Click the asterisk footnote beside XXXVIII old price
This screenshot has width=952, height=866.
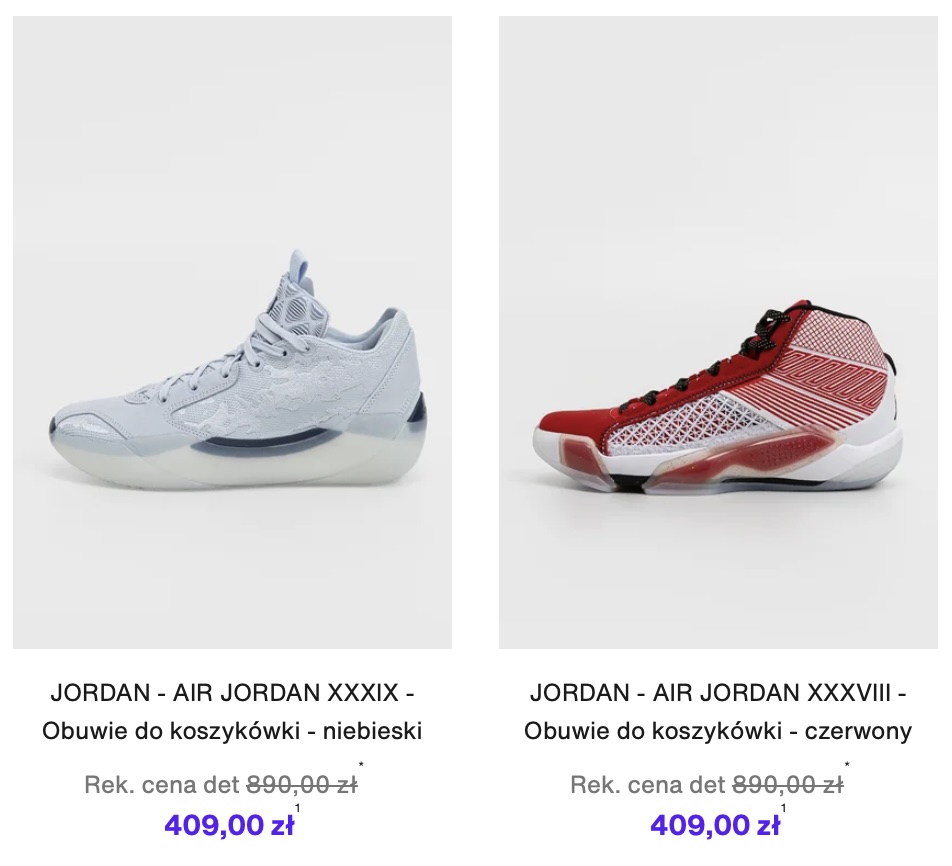(x=847, y=765)
